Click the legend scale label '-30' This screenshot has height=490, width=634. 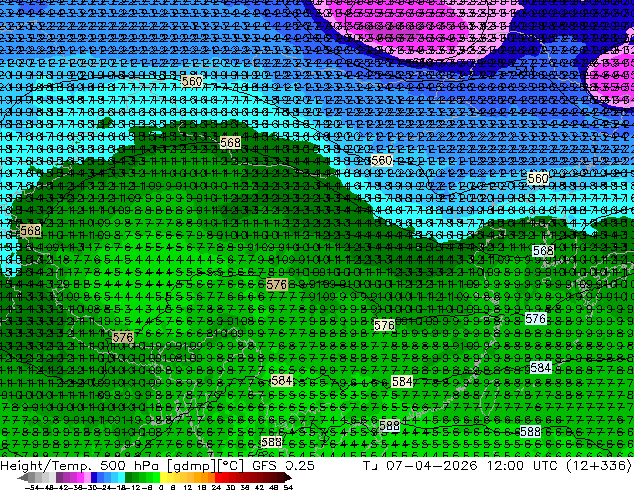pyautogui.click(x=92, y=487)
